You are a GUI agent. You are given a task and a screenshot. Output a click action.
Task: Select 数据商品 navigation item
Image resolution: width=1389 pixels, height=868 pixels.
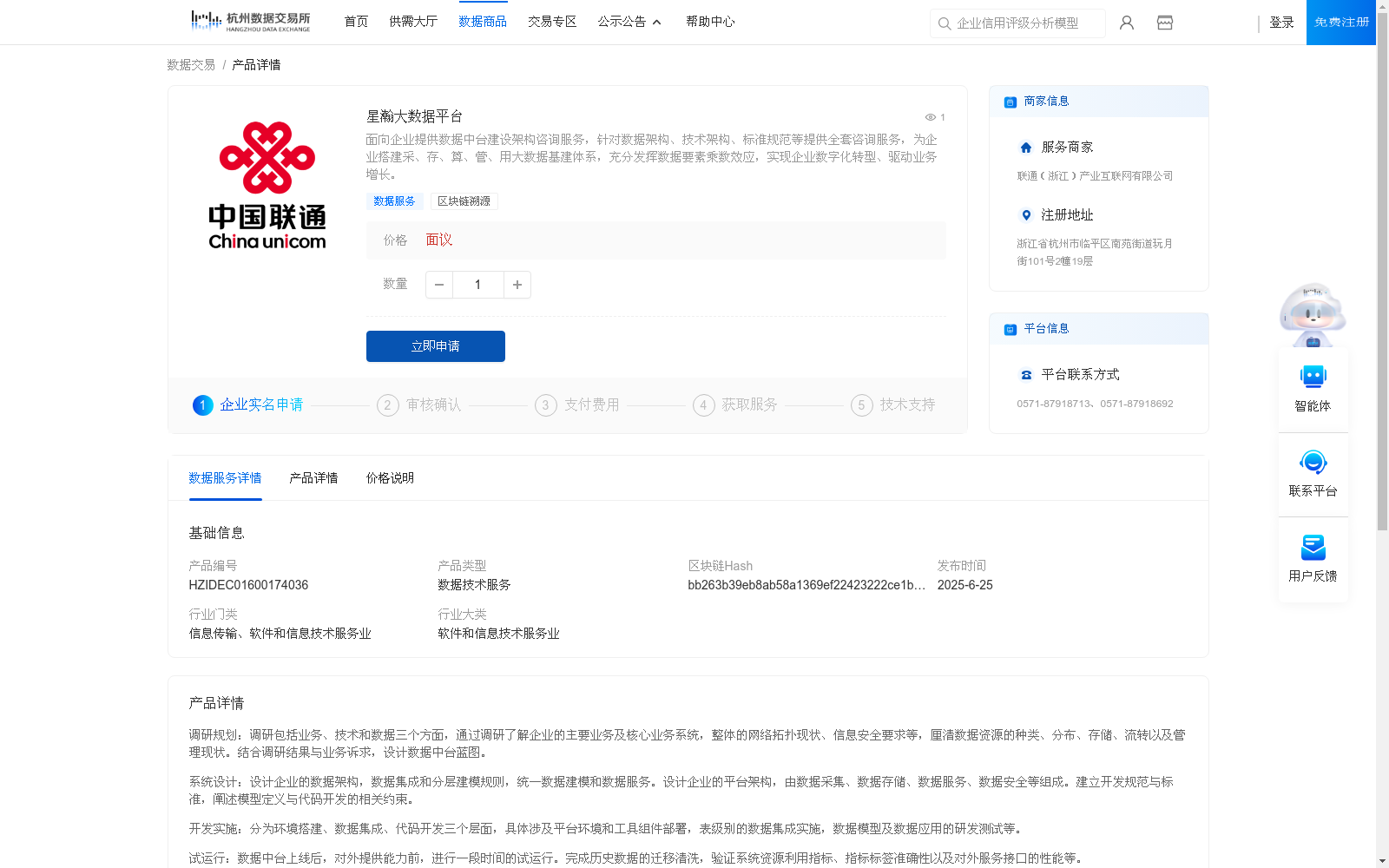pyautogui.click(x=483, y=22)
